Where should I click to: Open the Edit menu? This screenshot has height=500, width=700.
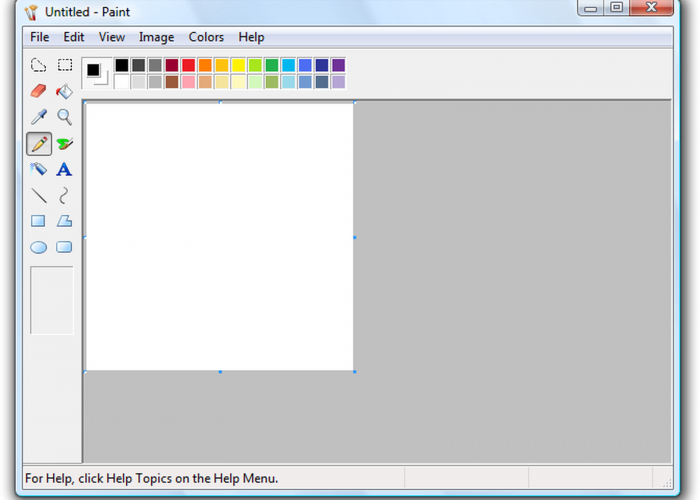pos(74,37)
